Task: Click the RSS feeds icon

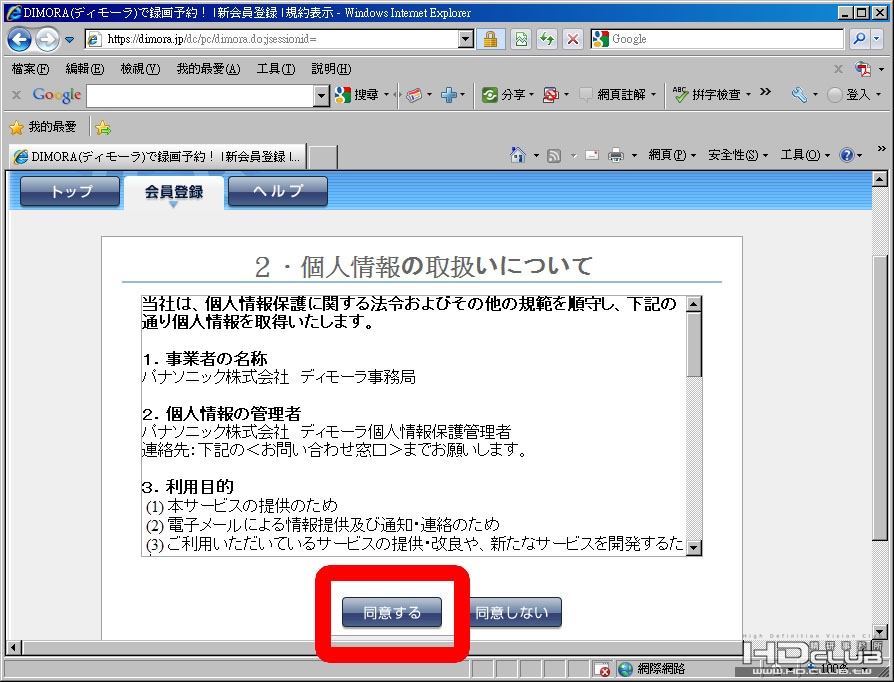Action: click(x=554, y=155)
